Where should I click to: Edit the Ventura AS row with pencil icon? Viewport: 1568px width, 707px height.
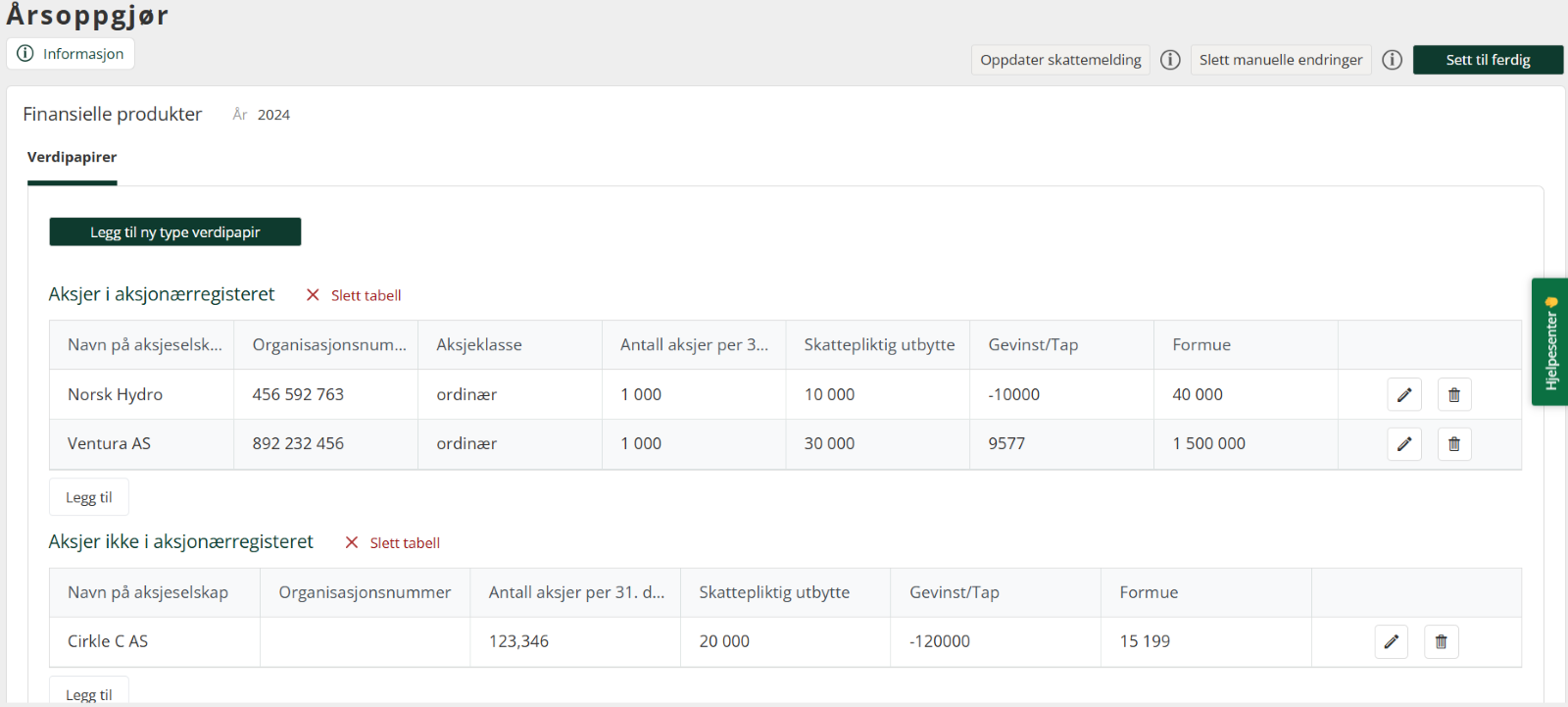(x=1404, y=444)
